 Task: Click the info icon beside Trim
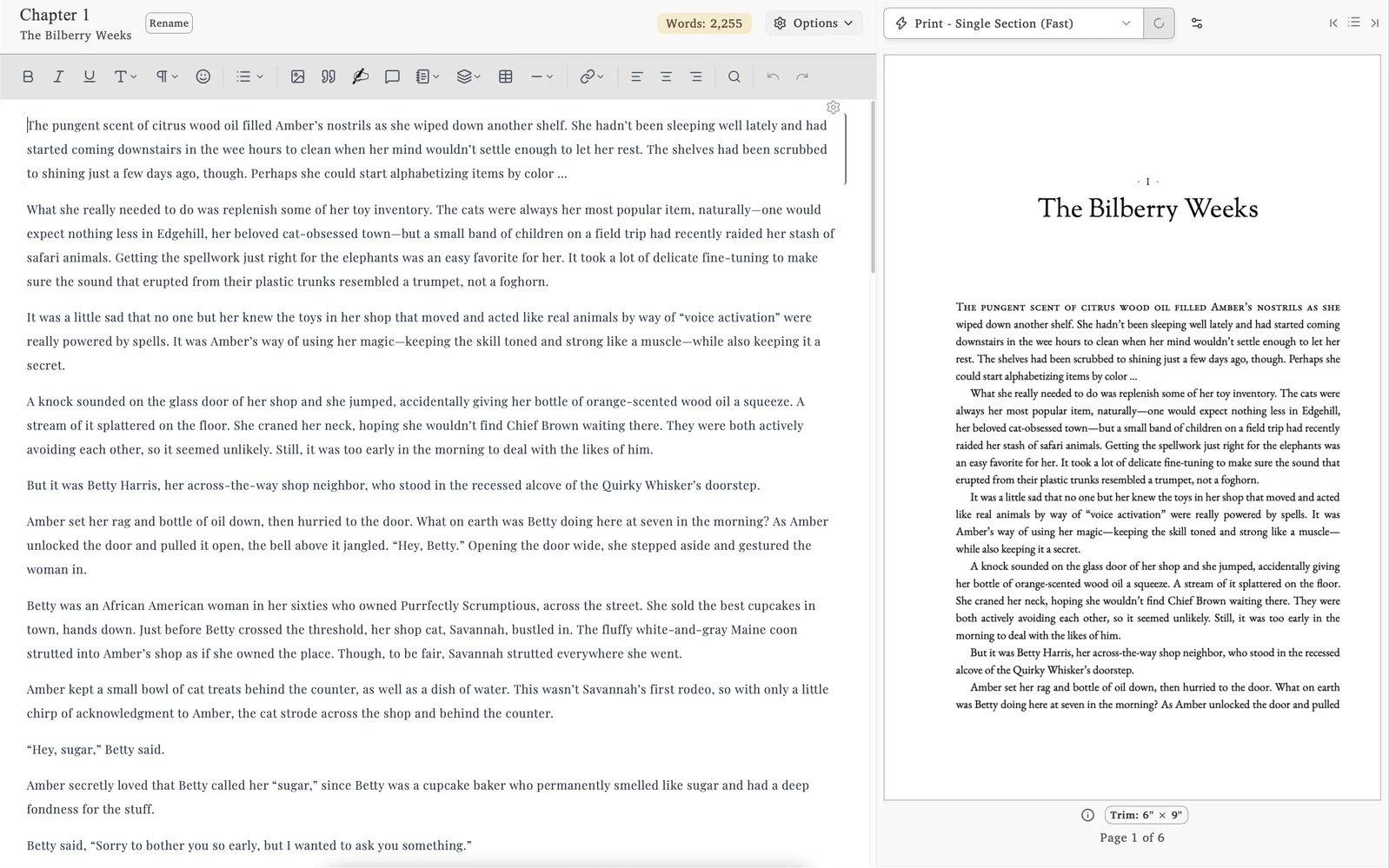click(1087, 815)
